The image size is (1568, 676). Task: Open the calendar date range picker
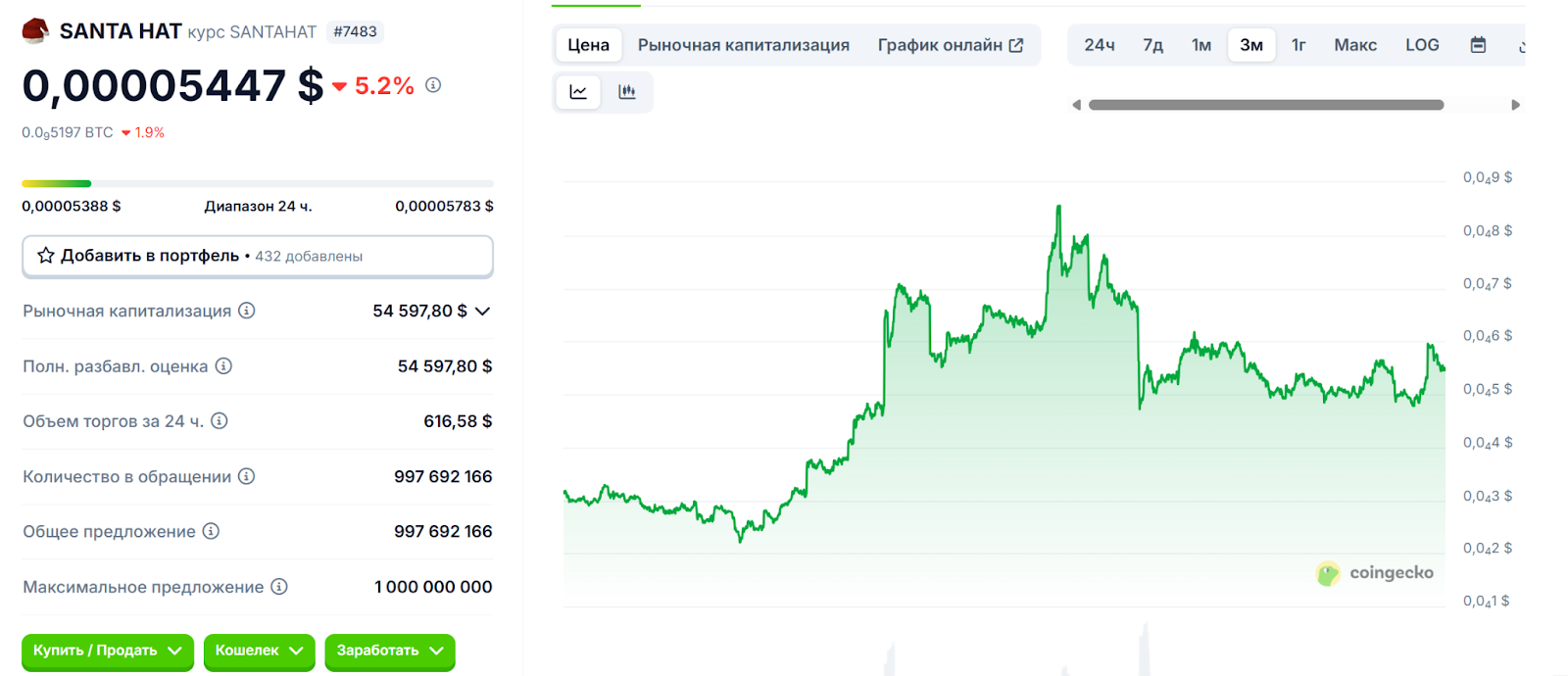[x=1478, y=45]
